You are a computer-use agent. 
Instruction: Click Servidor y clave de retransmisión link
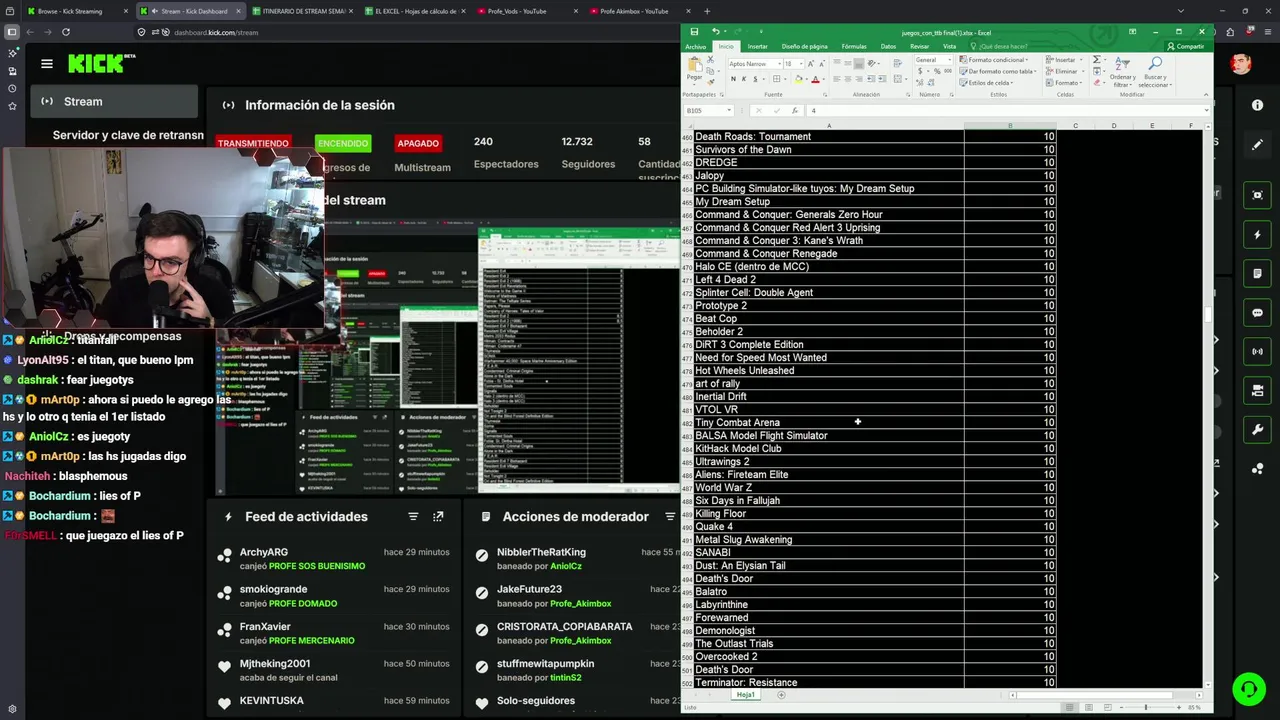coord(128,135)
